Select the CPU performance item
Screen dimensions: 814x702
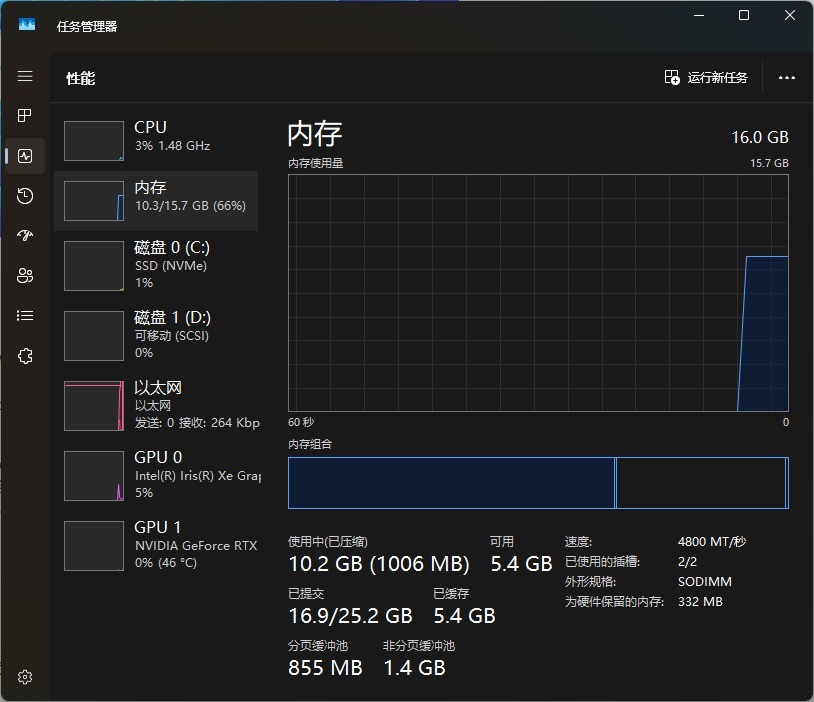156,141
